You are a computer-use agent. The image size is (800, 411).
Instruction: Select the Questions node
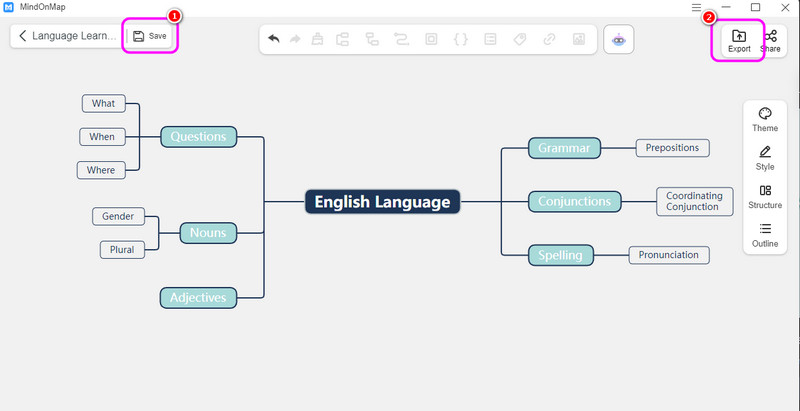198,137
